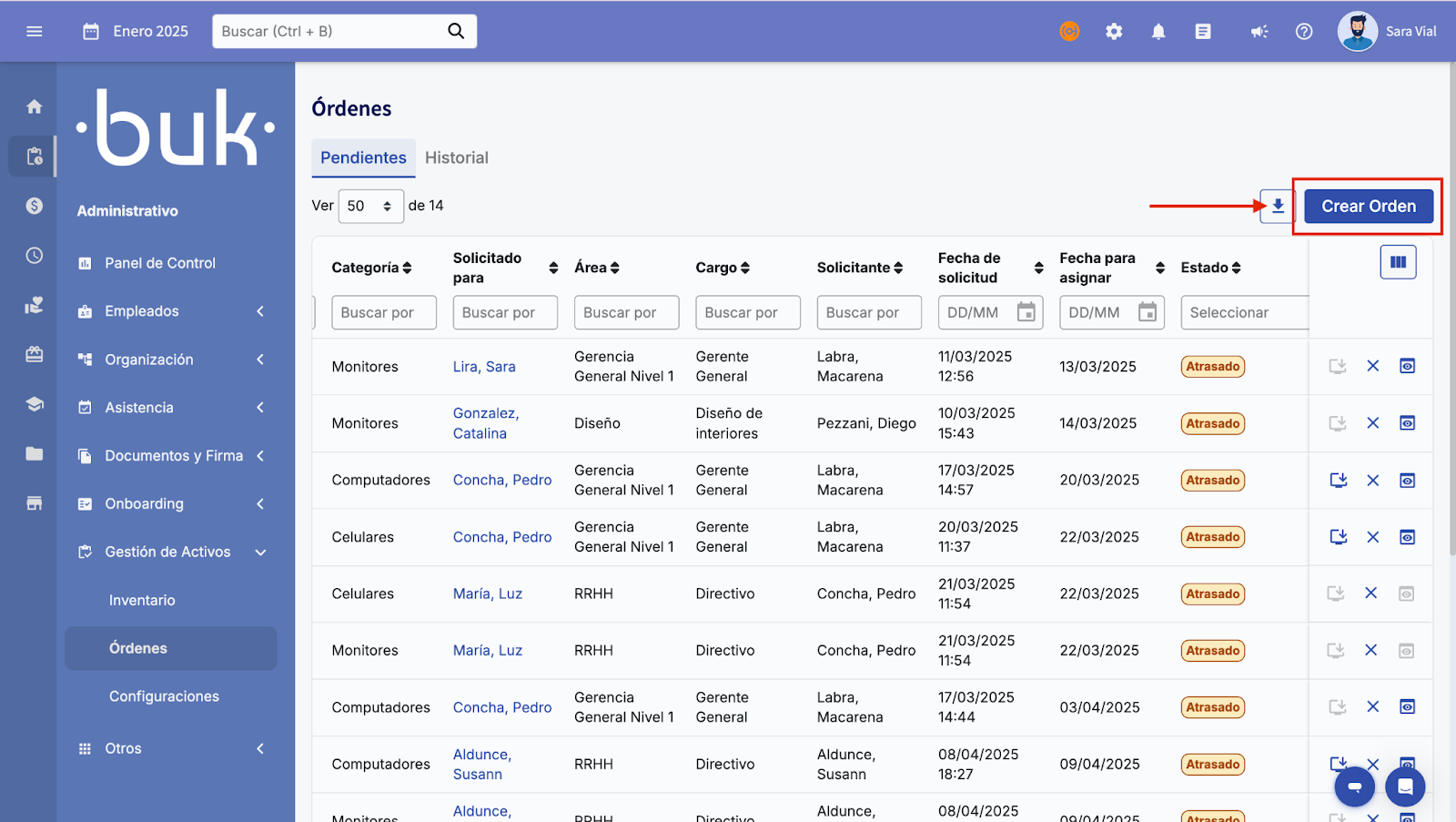This screenshot has width=1456, height=822.
Task: Open Inventario in the sidebar
Action: coord(142,600)
